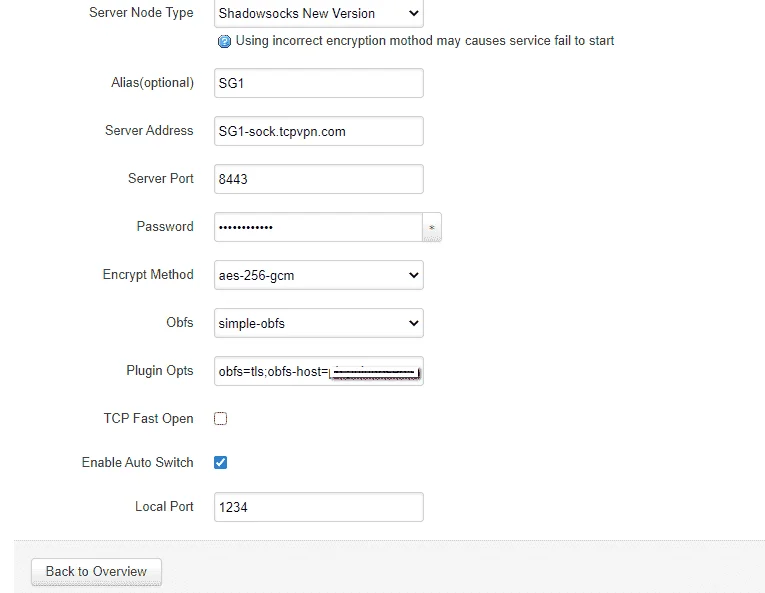The width and height of the screenshot is (765, 593).
Task: Click the Enable Auto Switch label
Action: coord(138,462)
